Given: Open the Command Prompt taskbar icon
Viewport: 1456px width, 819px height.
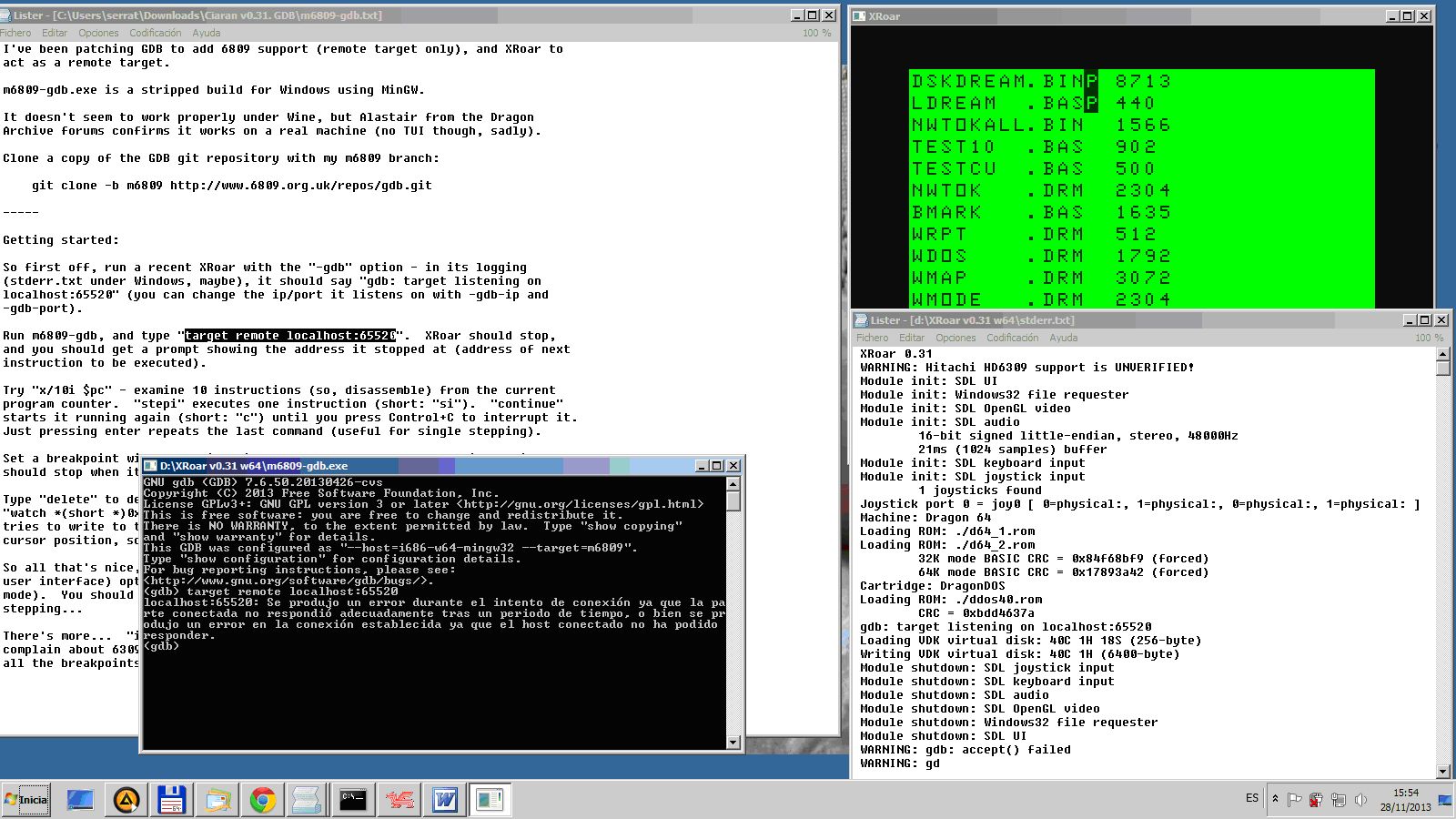Looking at the screenshot, I should pos(353,800).
